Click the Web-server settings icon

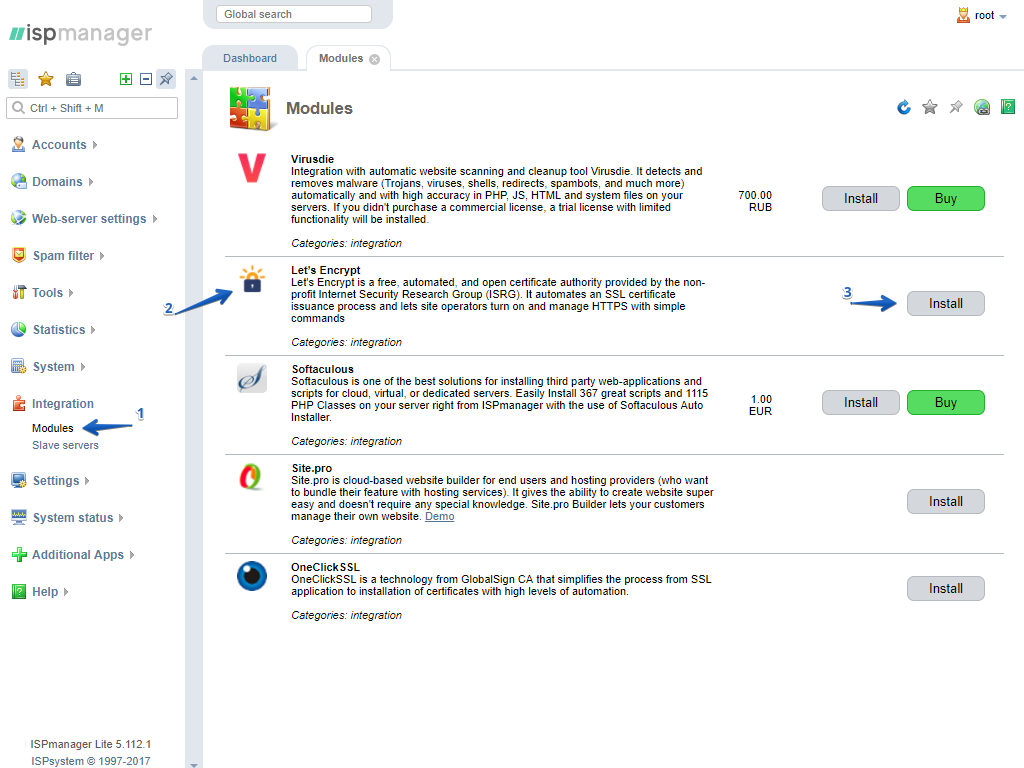(x=18, y=218)
